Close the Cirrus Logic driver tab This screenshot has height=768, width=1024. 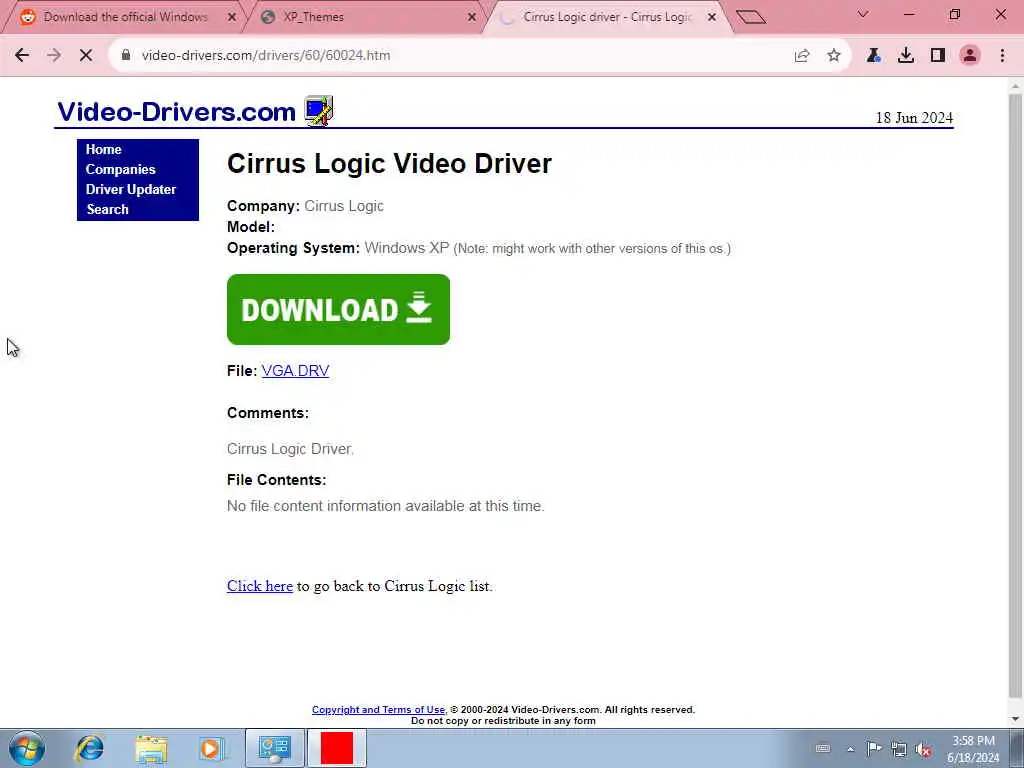click(x=712, y=17)
